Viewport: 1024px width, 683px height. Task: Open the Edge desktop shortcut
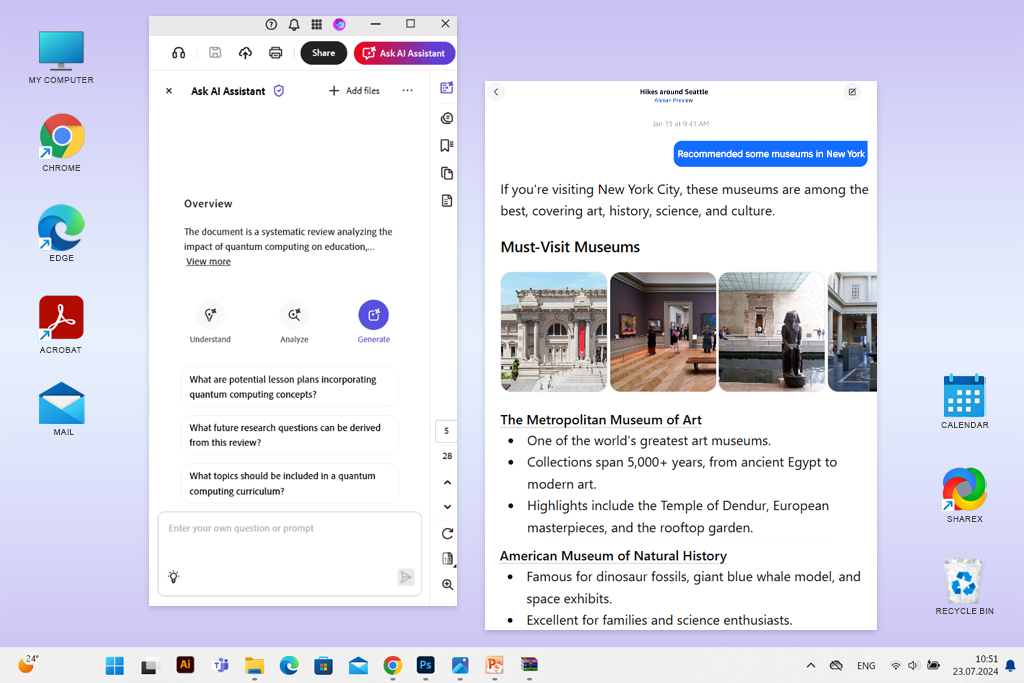61,233
